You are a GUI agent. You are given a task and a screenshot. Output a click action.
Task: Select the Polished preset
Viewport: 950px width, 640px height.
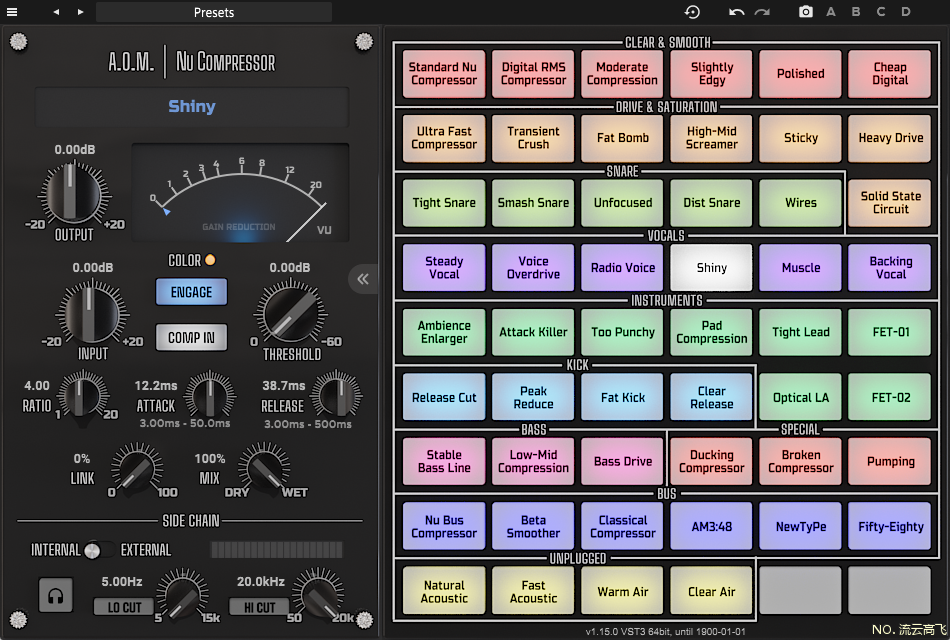tap(801, 74)
